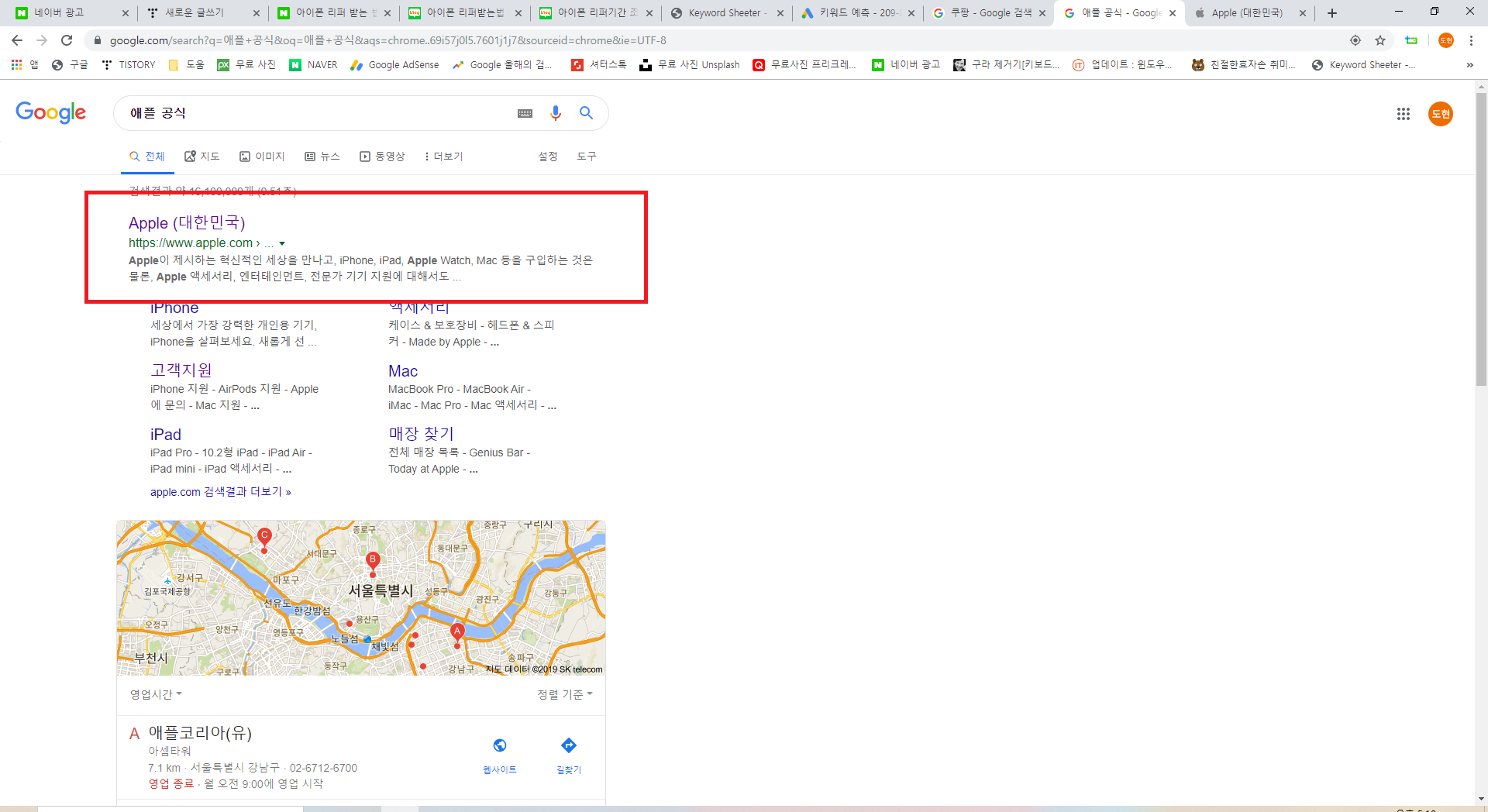Image resolution: width=1488 pixels, height=812 pixels.
Task: Open the 영업시간 dropdown
Action: tap(156, 694)
